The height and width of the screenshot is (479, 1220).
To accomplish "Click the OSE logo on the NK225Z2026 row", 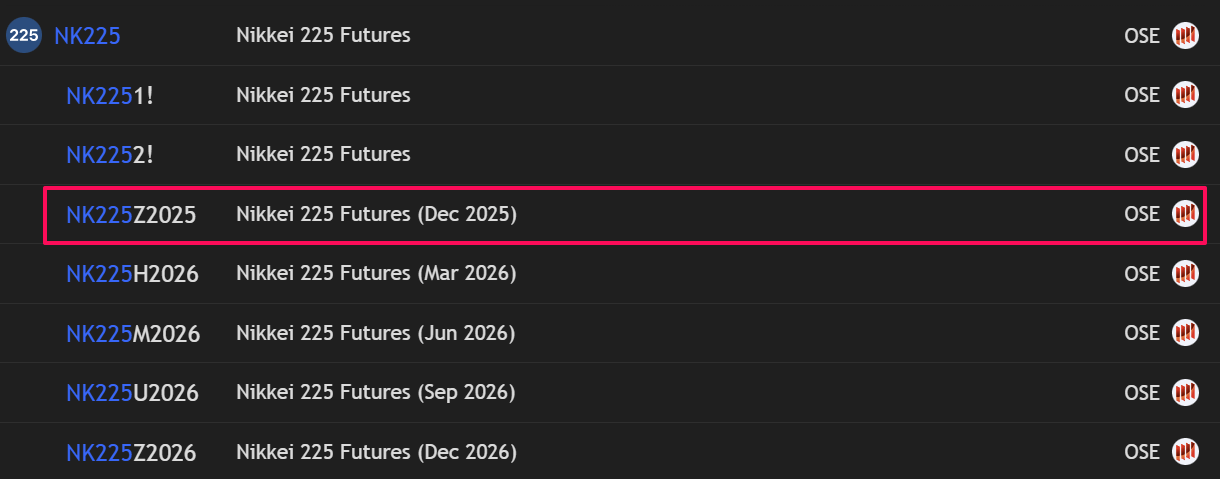I will point(1185,452).
